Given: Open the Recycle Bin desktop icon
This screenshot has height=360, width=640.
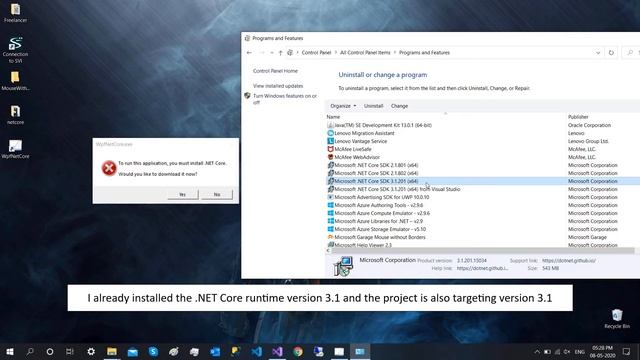Looking at the screenshot, I should coord(617,319).
